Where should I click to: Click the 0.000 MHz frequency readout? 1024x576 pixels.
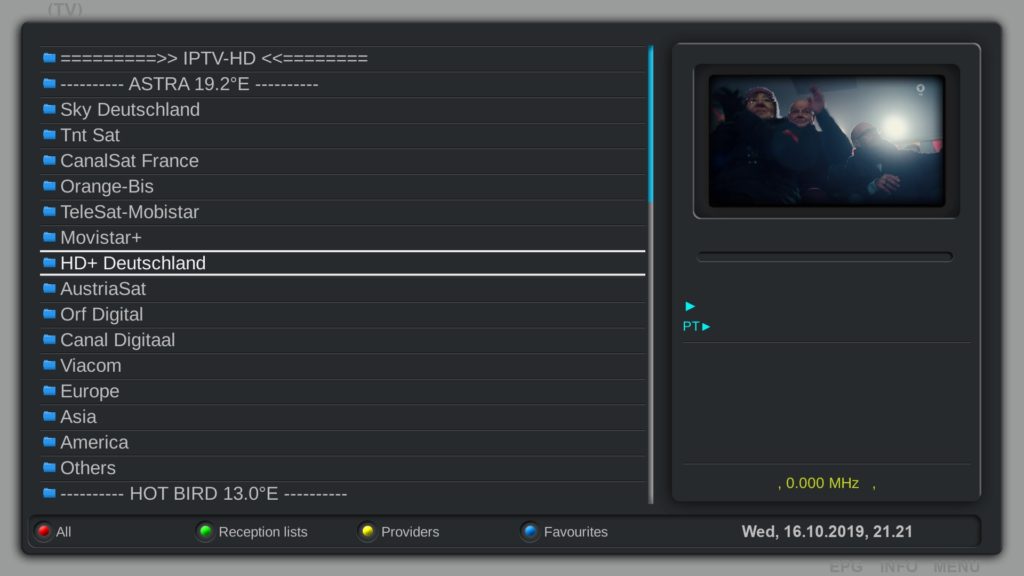pyautogui.click(x=822, y=483)
